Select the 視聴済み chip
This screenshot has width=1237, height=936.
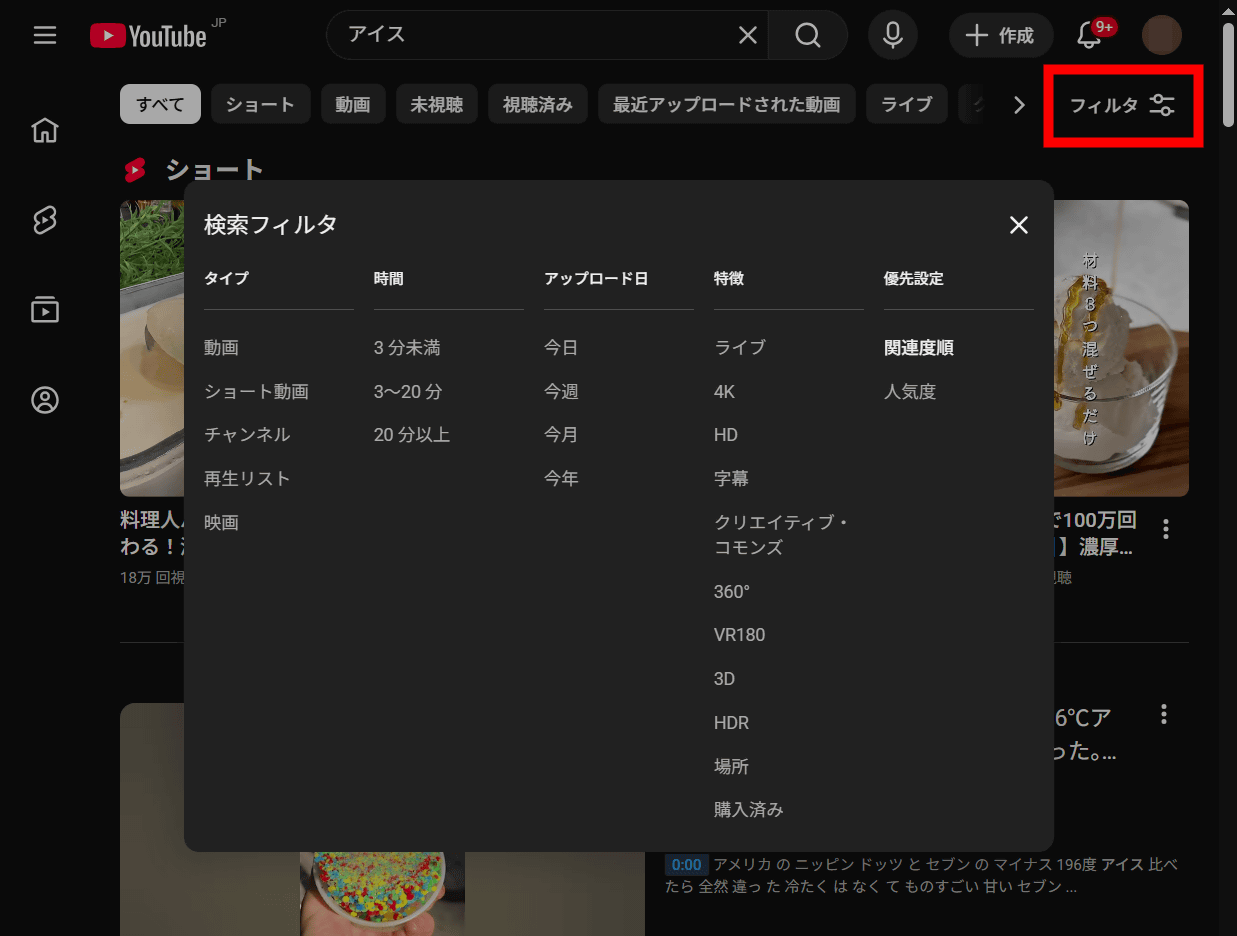(x=538, y=104)
